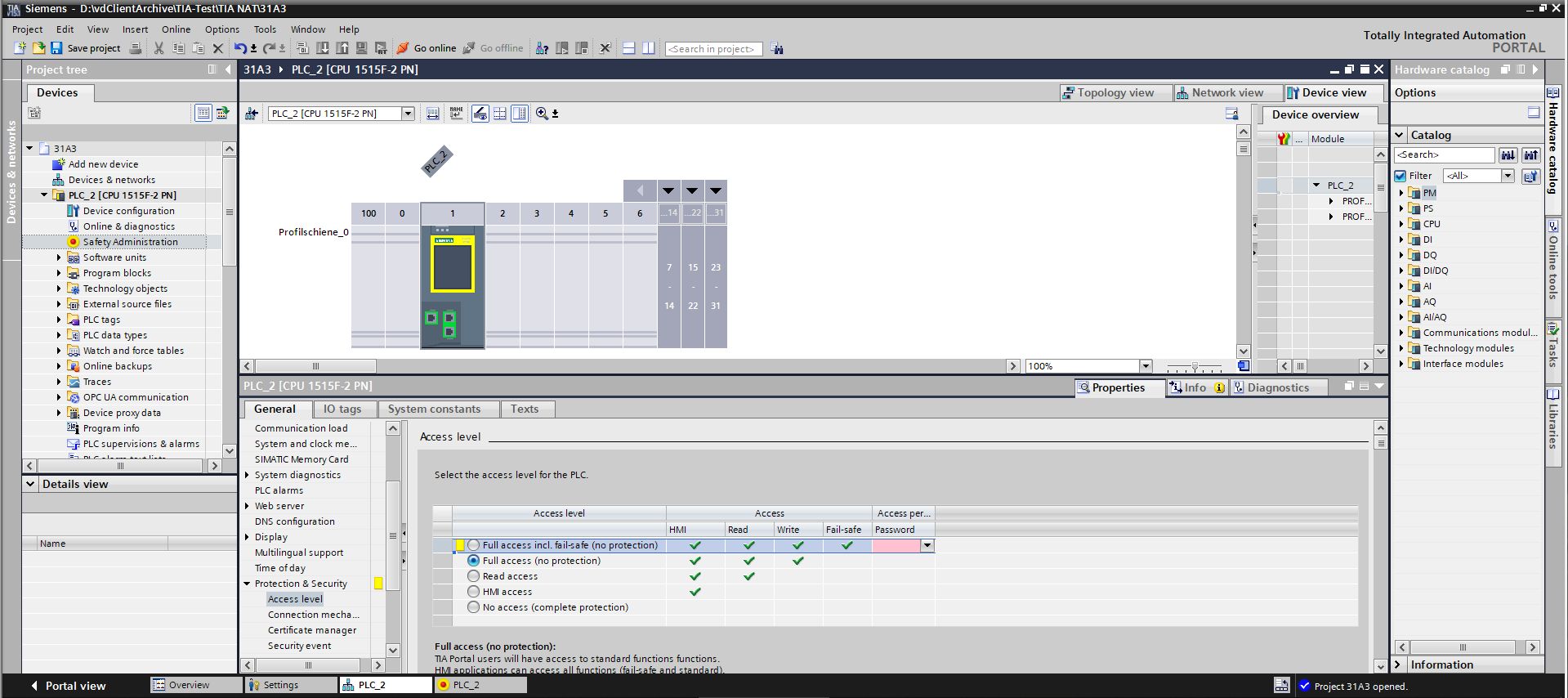Click the Undo arrow icon

point(239,48)
